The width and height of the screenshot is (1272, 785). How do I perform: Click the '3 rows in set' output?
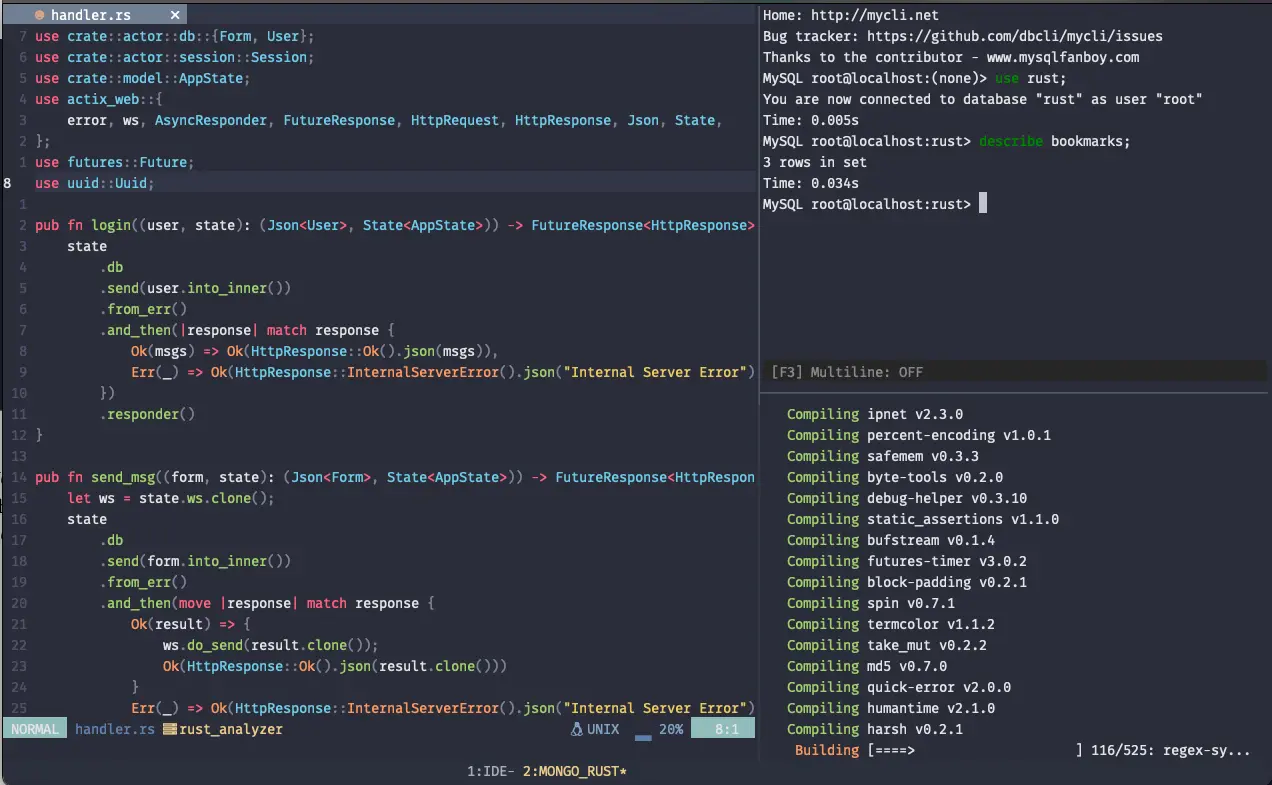pyautogui.click(x=815, y=162)
